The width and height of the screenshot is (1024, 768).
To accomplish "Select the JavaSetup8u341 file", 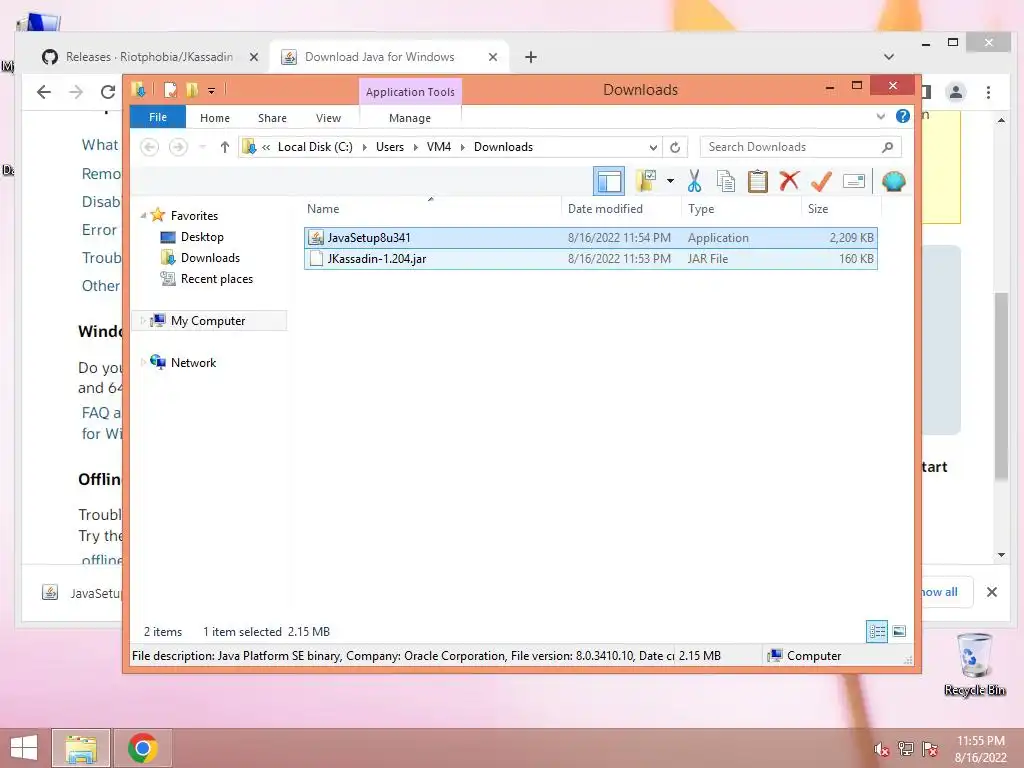I will coord(590,237).
